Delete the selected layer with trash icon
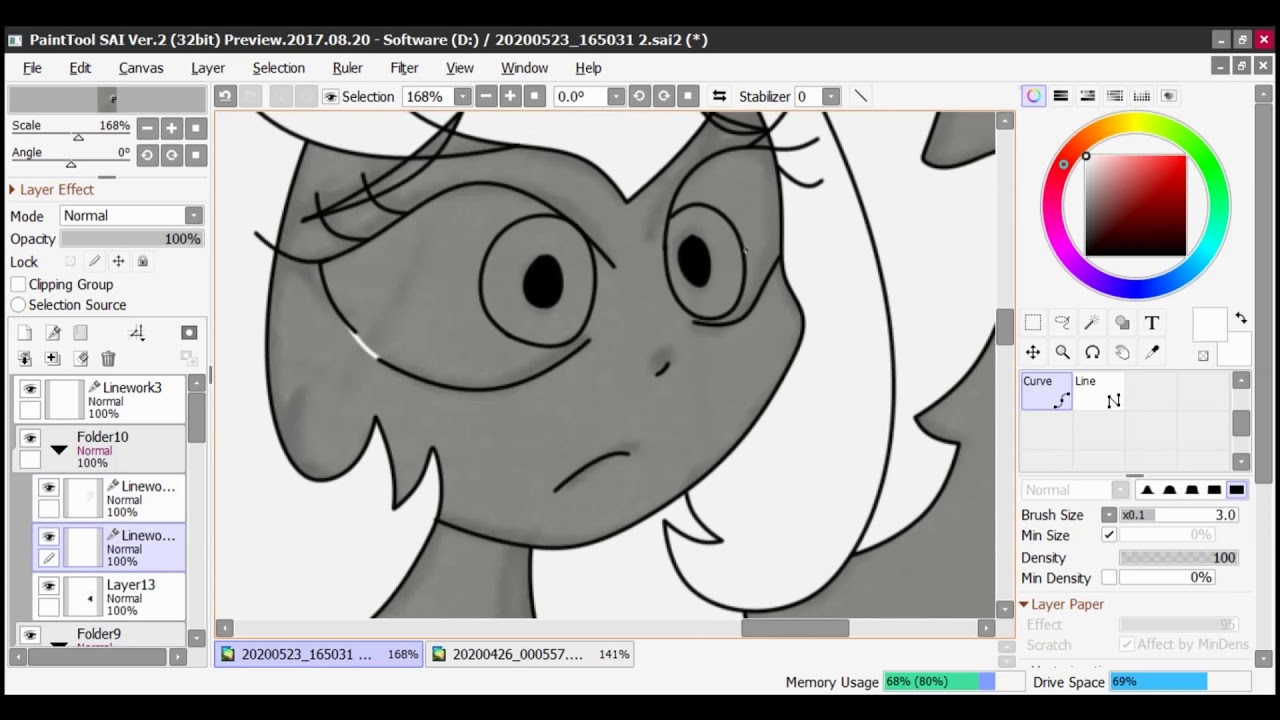The image size is (1280, 720). [108, 359]
